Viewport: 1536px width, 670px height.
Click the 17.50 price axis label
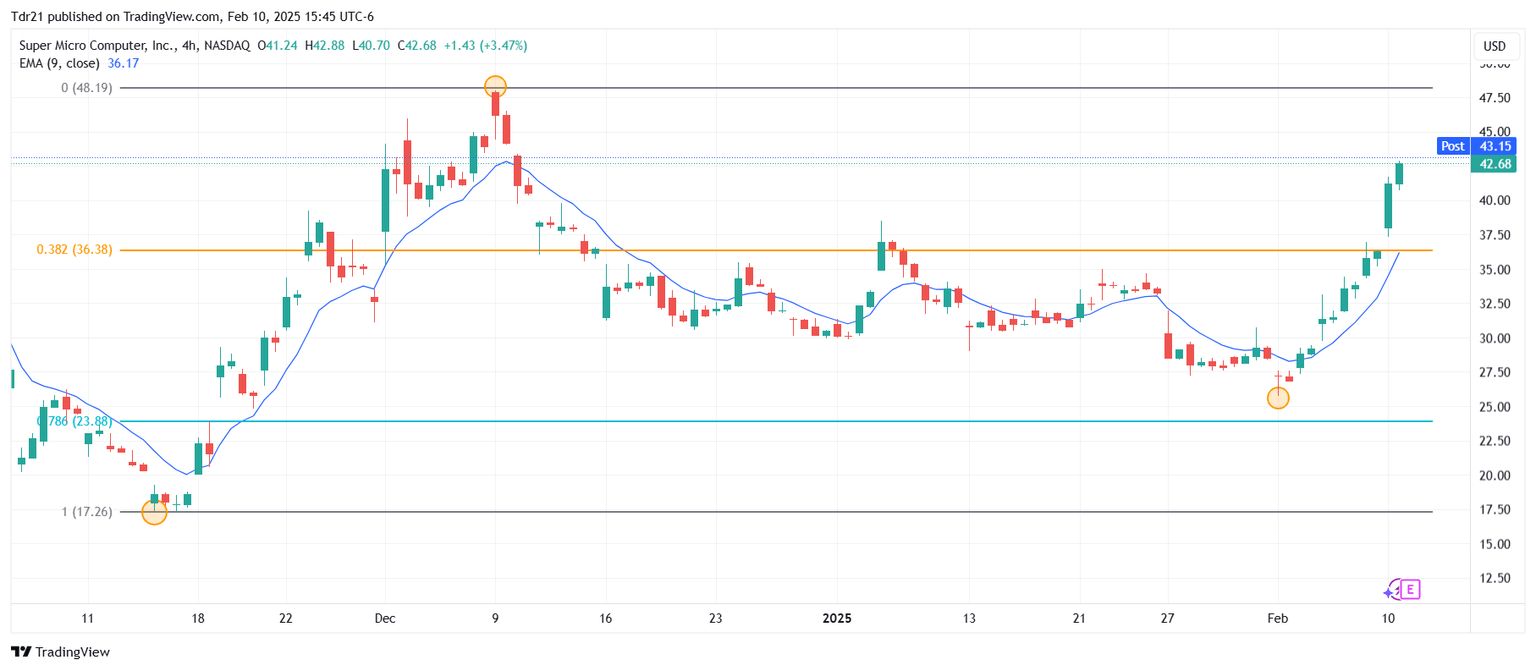pyautogui.click(x=1495, y=510)
